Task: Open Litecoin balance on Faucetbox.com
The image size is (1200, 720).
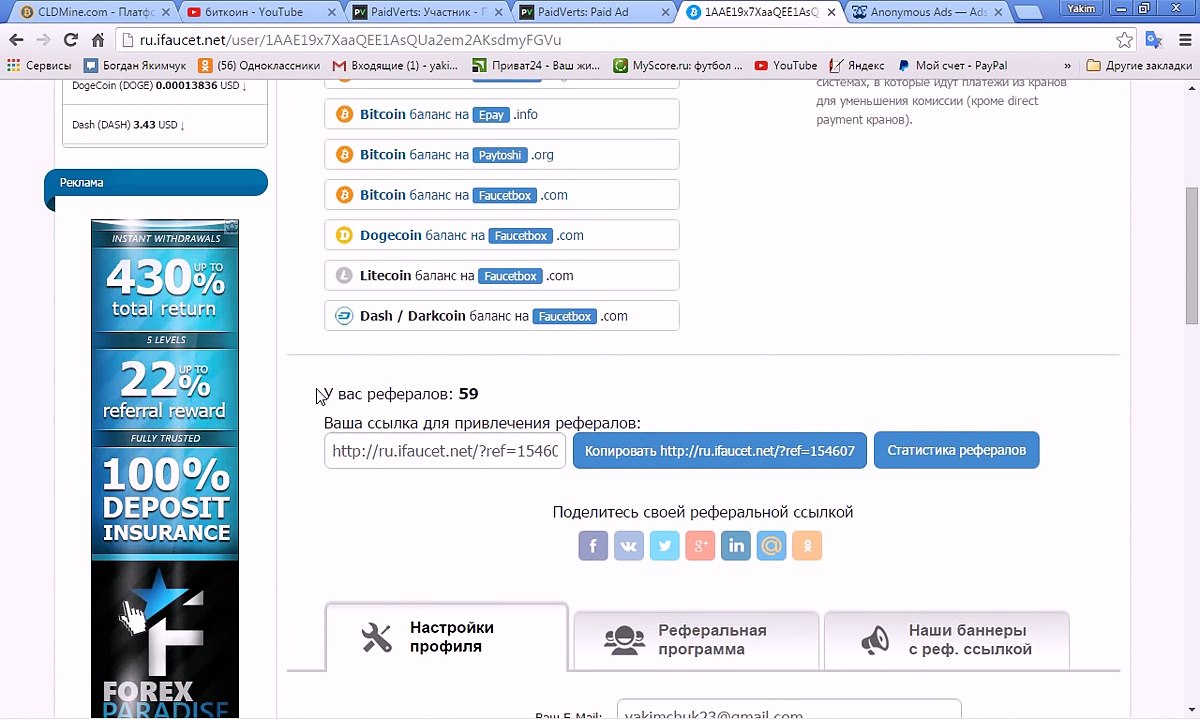Action: point(502,275)
